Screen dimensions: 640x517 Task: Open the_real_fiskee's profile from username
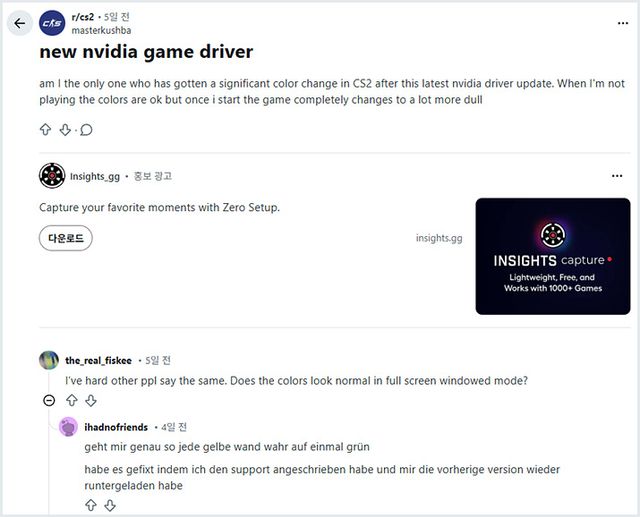(98, 360)
